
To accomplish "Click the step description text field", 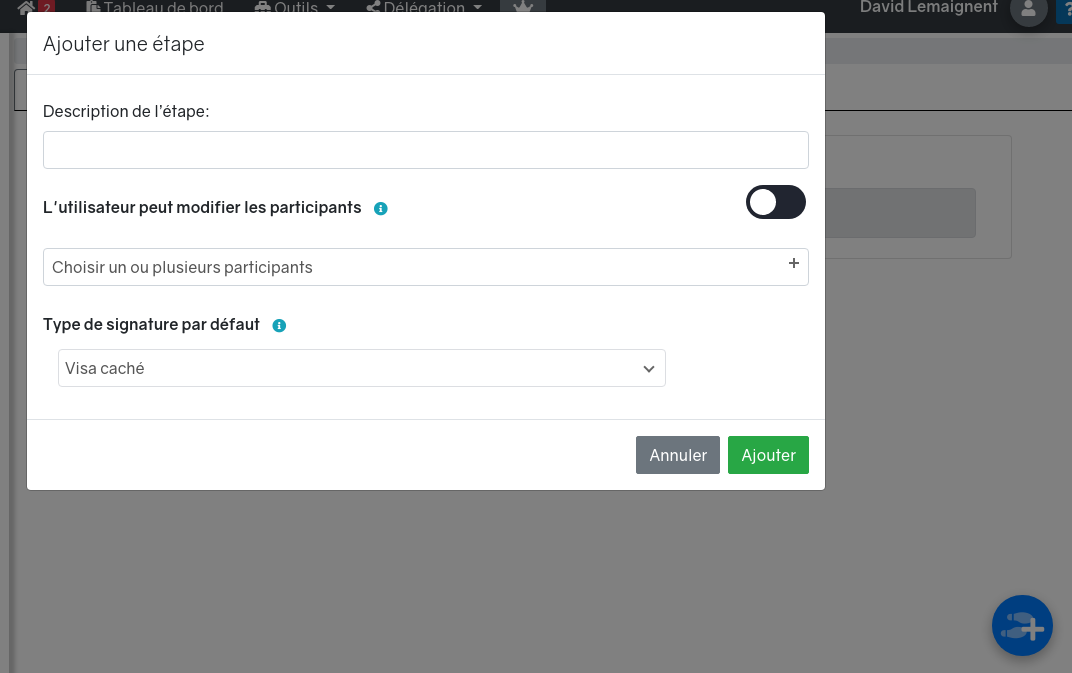I will (426, 150).
